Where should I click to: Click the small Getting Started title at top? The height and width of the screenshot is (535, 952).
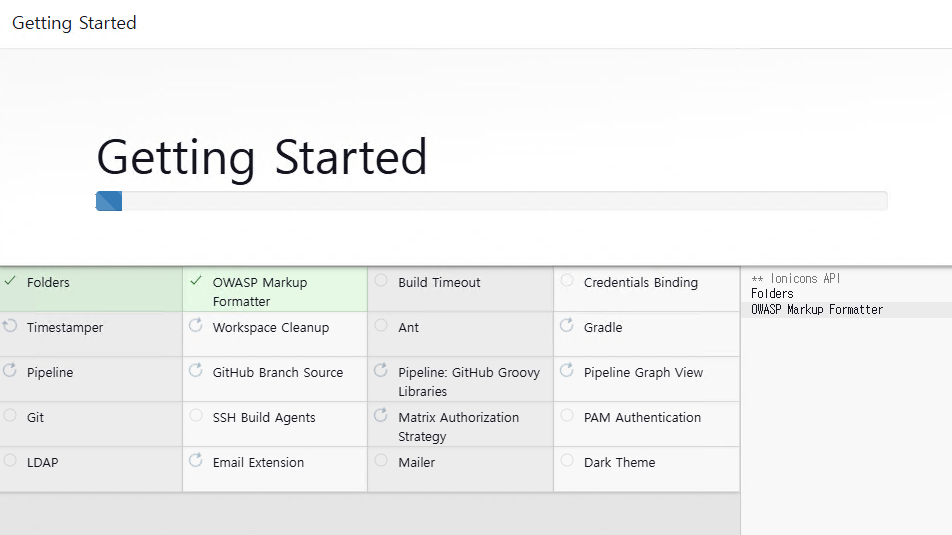click(x=74, y=23)
